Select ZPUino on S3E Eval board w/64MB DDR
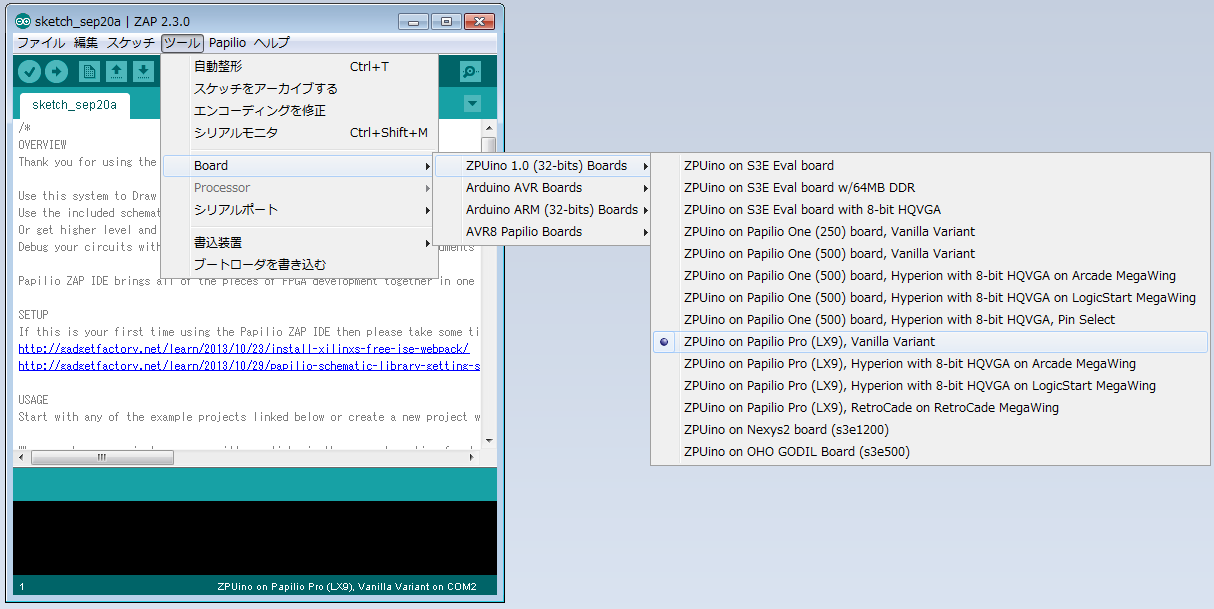The image size is (1214, 609). coord(930,188)
